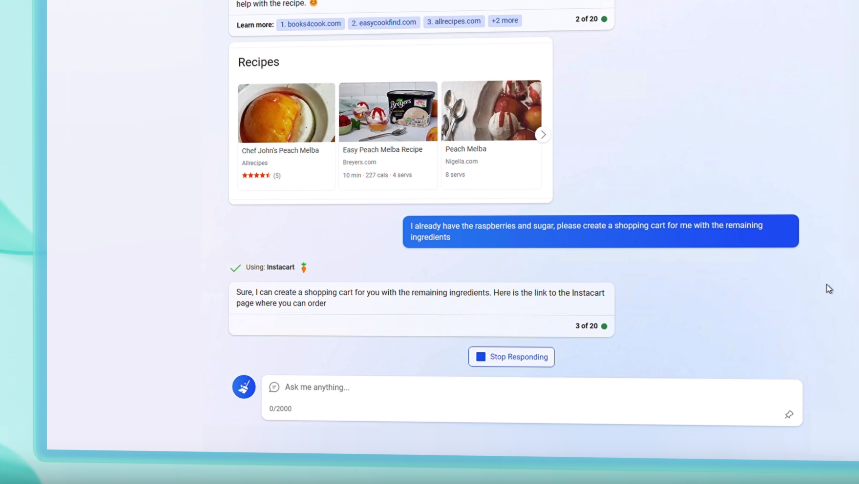Viewport: 859px width, 484px height.
Task: Click the Breyers.com source text
Action: pyautogui.click(x=359, y=162)
